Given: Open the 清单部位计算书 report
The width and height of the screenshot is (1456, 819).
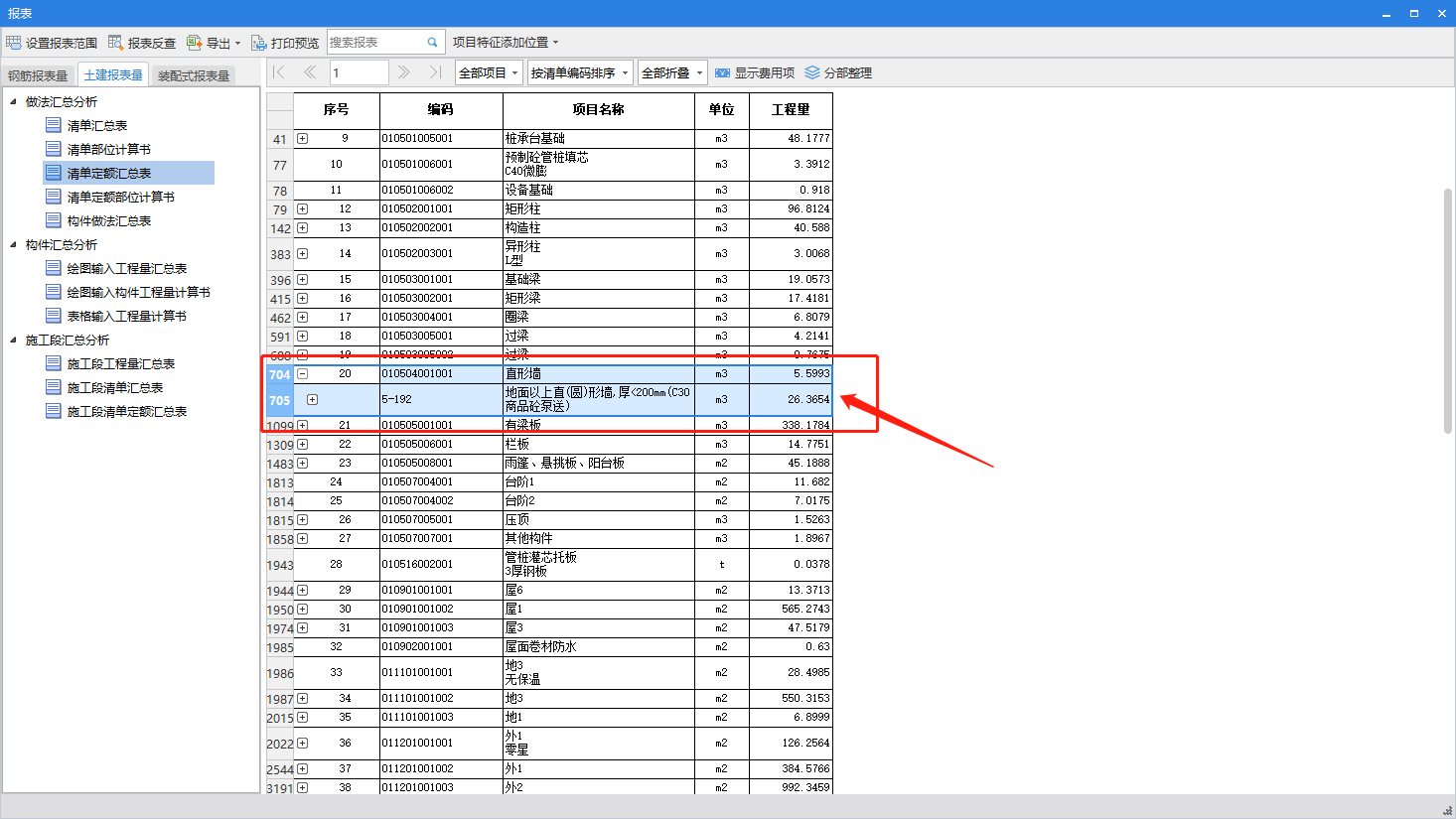Looking at the screenshot, I should click(x=109, y=149).
